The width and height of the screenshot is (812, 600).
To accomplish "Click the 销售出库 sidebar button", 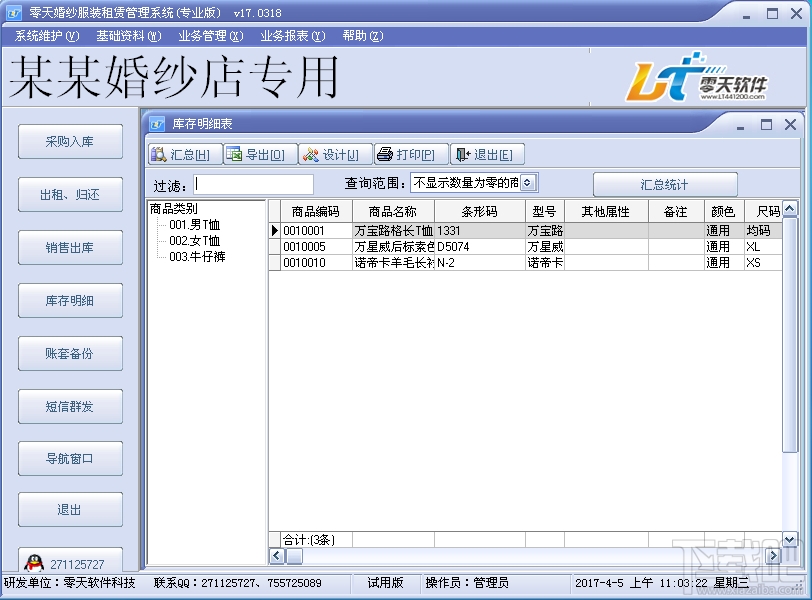I will 70,247.
